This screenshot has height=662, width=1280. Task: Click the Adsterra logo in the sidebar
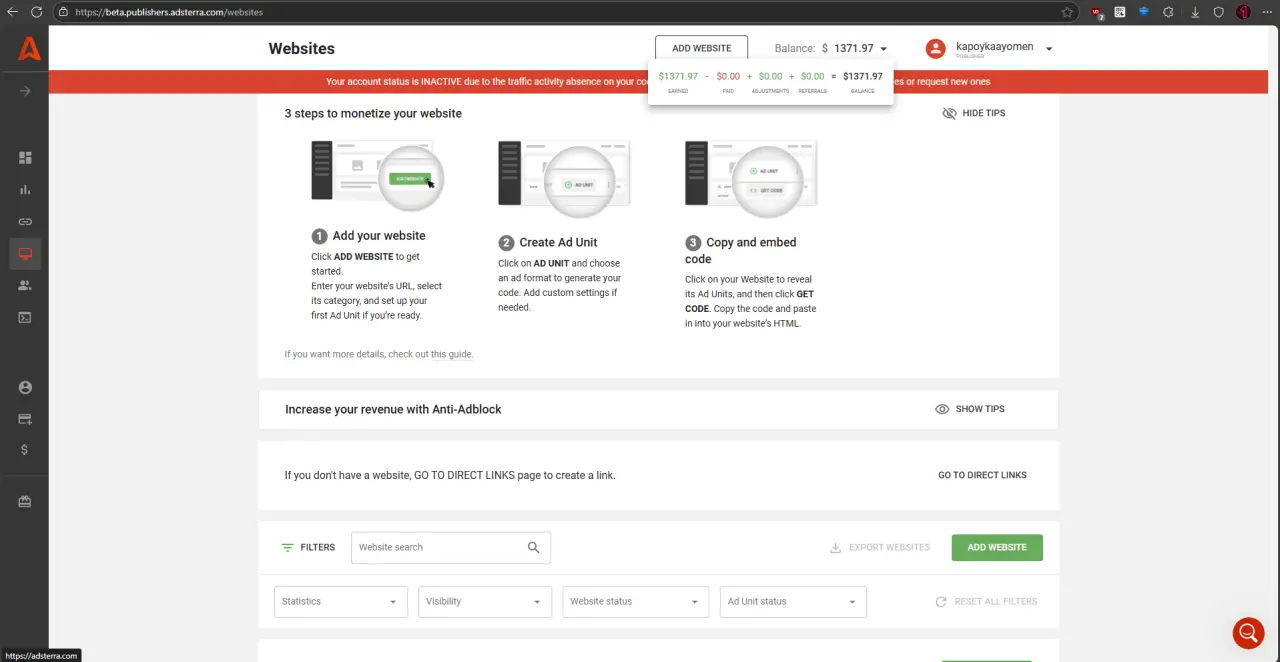[x=29, y=47]
